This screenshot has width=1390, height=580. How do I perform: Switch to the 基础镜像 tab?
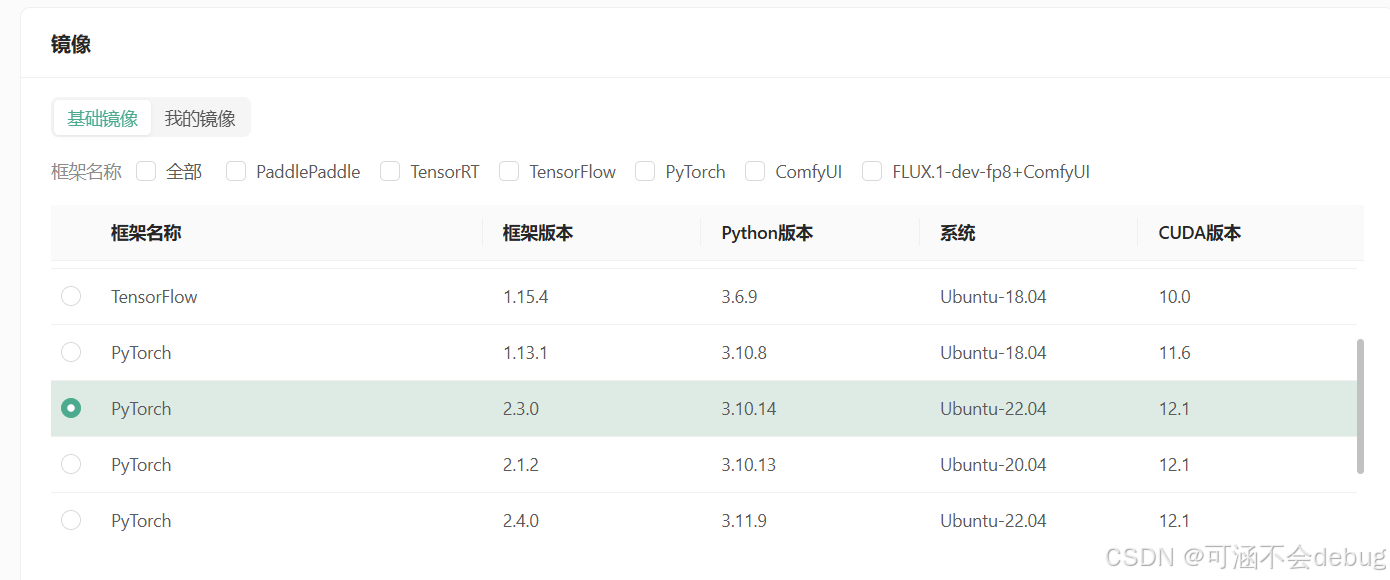coord(102,118)
